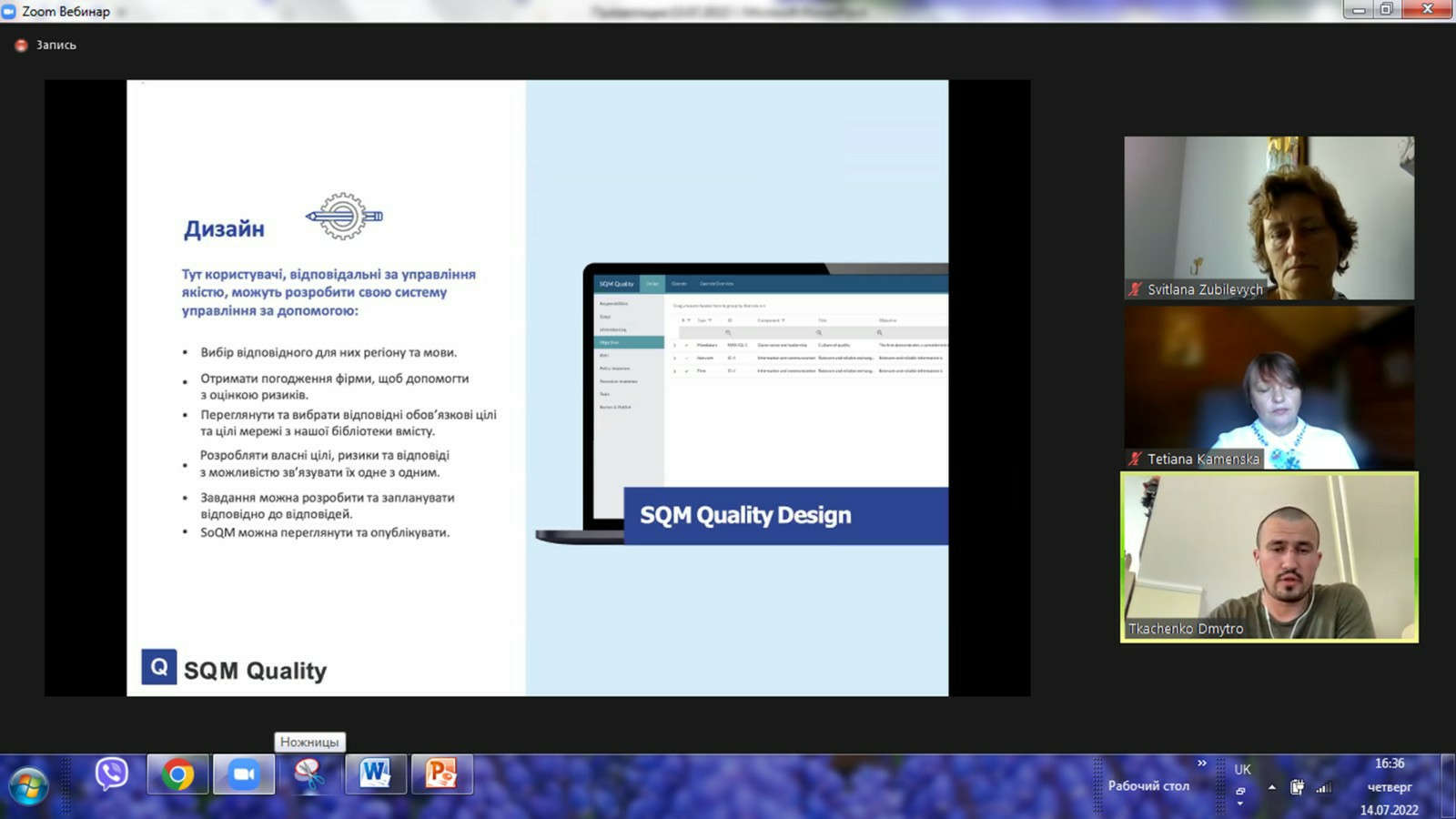Expand the Рабочий стол toolbar chevron
The image size is (1456, 819).
1201,763
